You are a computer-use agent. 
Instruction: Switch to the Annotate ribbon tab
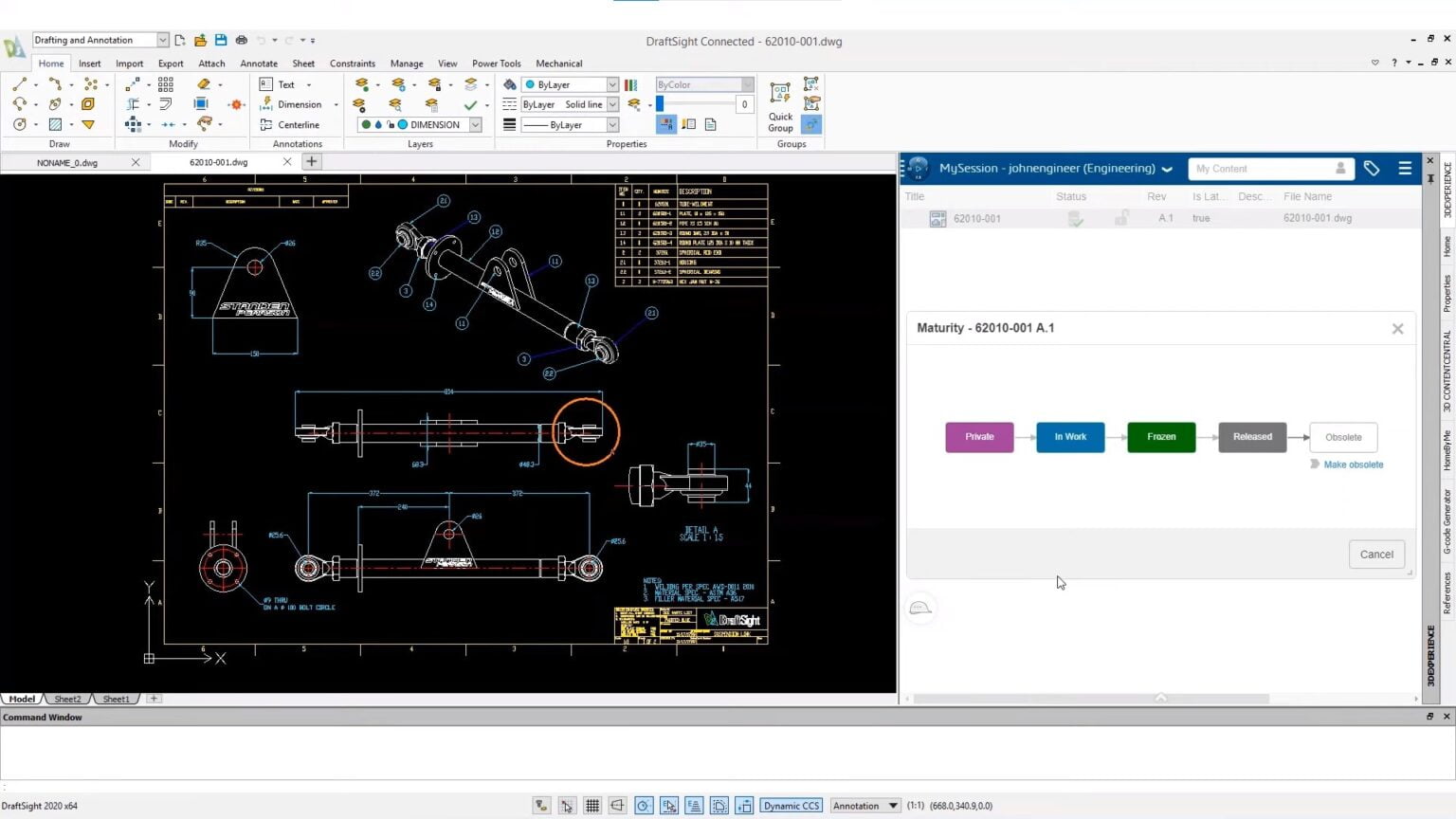[258, 63]
